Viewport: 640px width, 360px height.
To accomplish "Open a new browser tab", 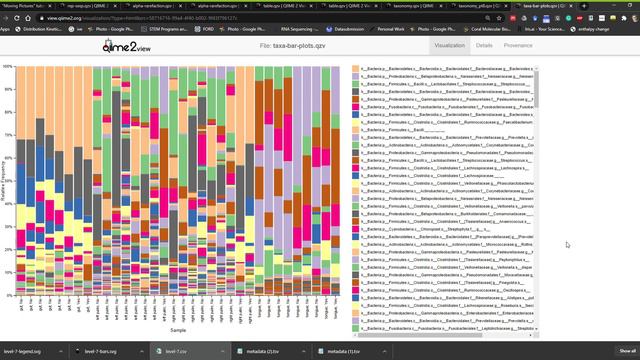I will [x=584, y=6].
